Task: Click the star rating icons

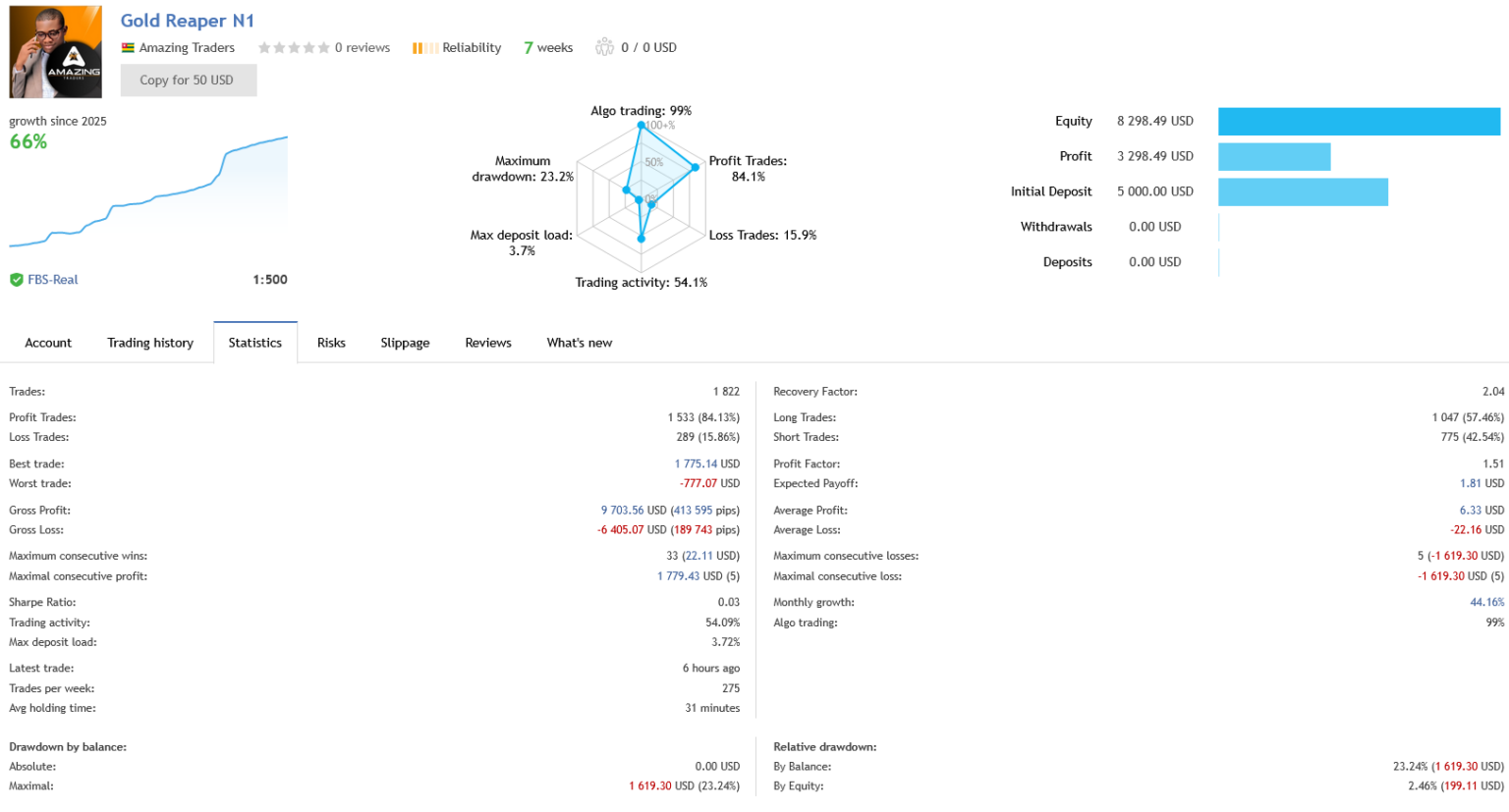Action: pyautogui.click(x=294, y=48)
